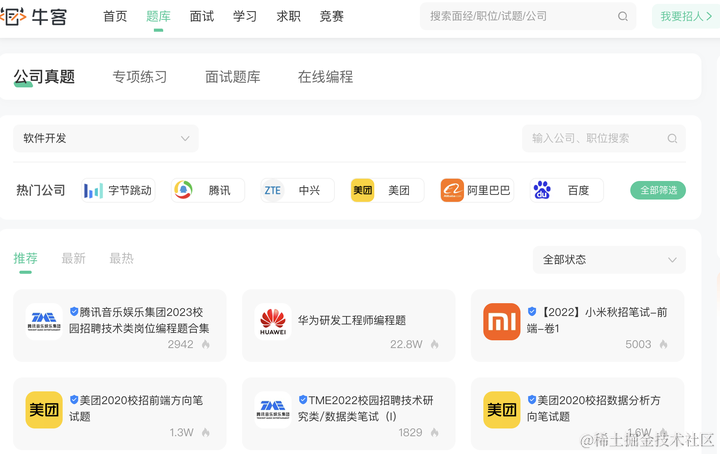Open TME2022校园招聘技术研究类 title link
The height and width of the screenshot is (454, 720).
366,408
